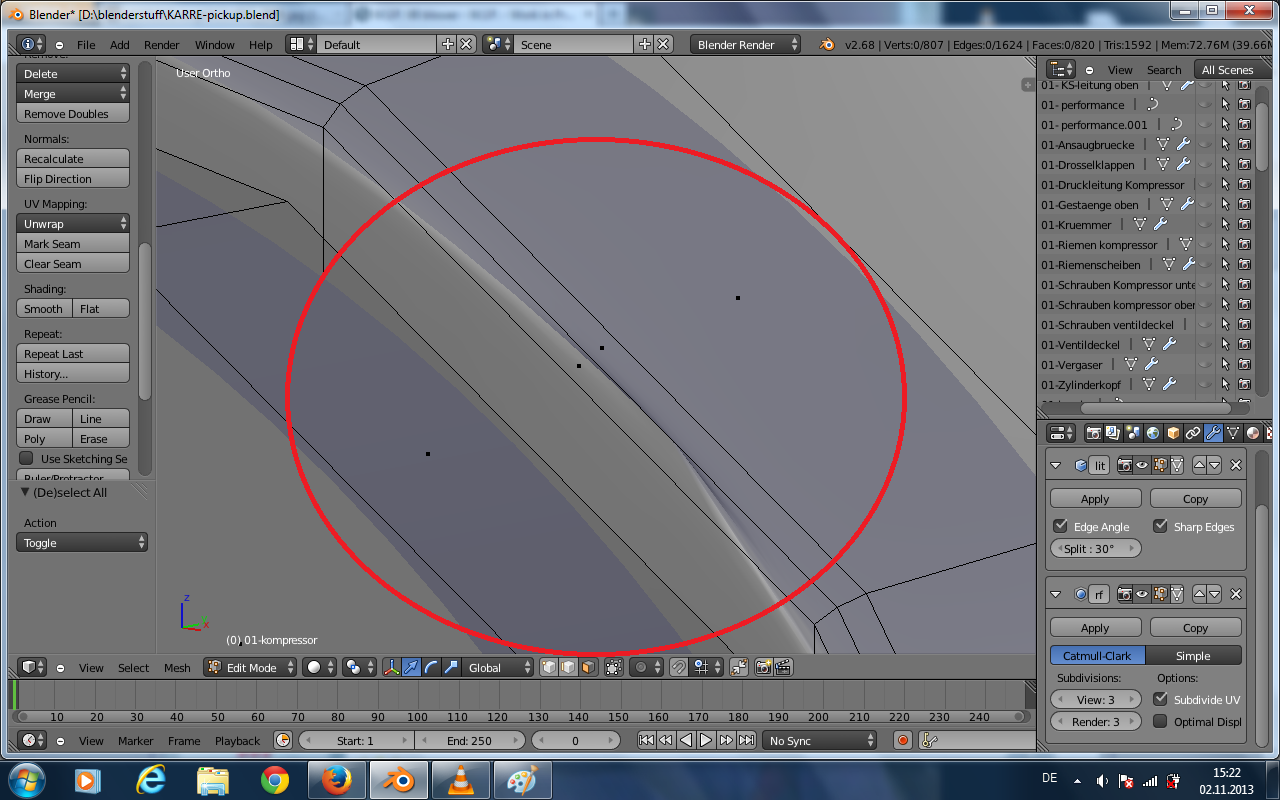The height and width of the screenshot is (800, 1280).
Task: Toggle limit selection to visible
Action: 613,667
